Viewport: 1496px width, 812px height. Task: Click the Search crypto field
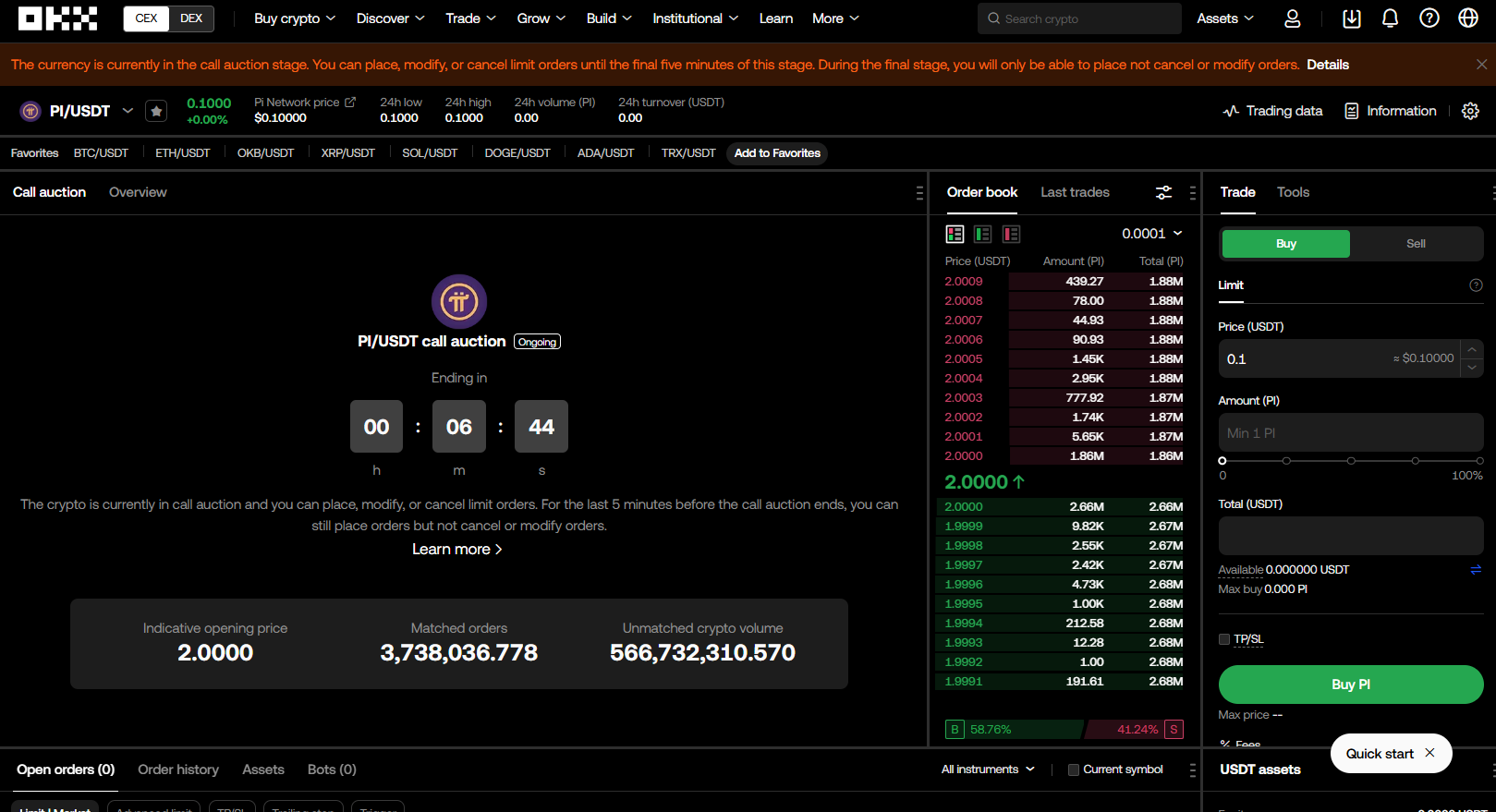(1079, 18)
